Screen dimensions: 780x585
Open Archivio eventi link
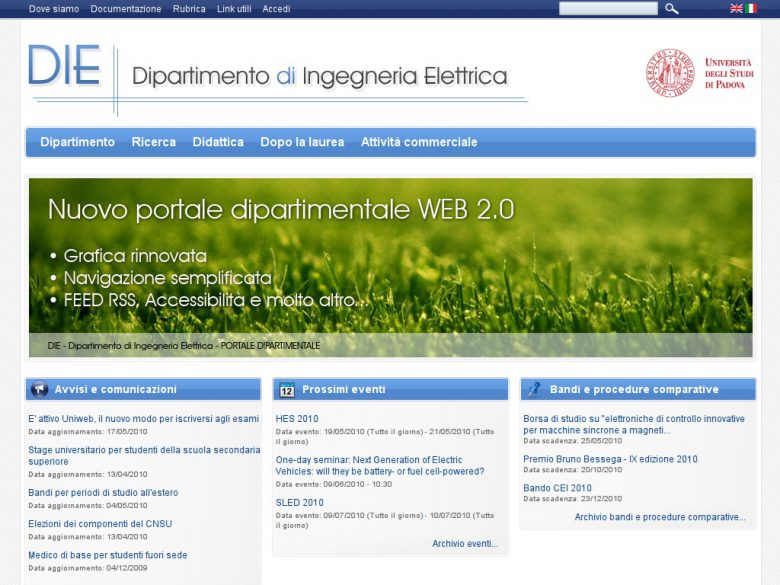tap(465, 544)
